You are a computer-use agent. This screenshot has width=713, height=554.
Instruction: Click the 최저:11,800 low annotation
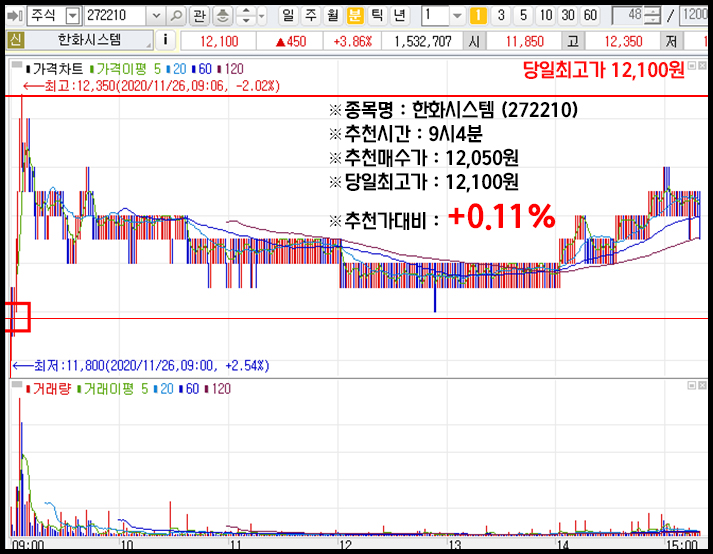coord(141,365)
